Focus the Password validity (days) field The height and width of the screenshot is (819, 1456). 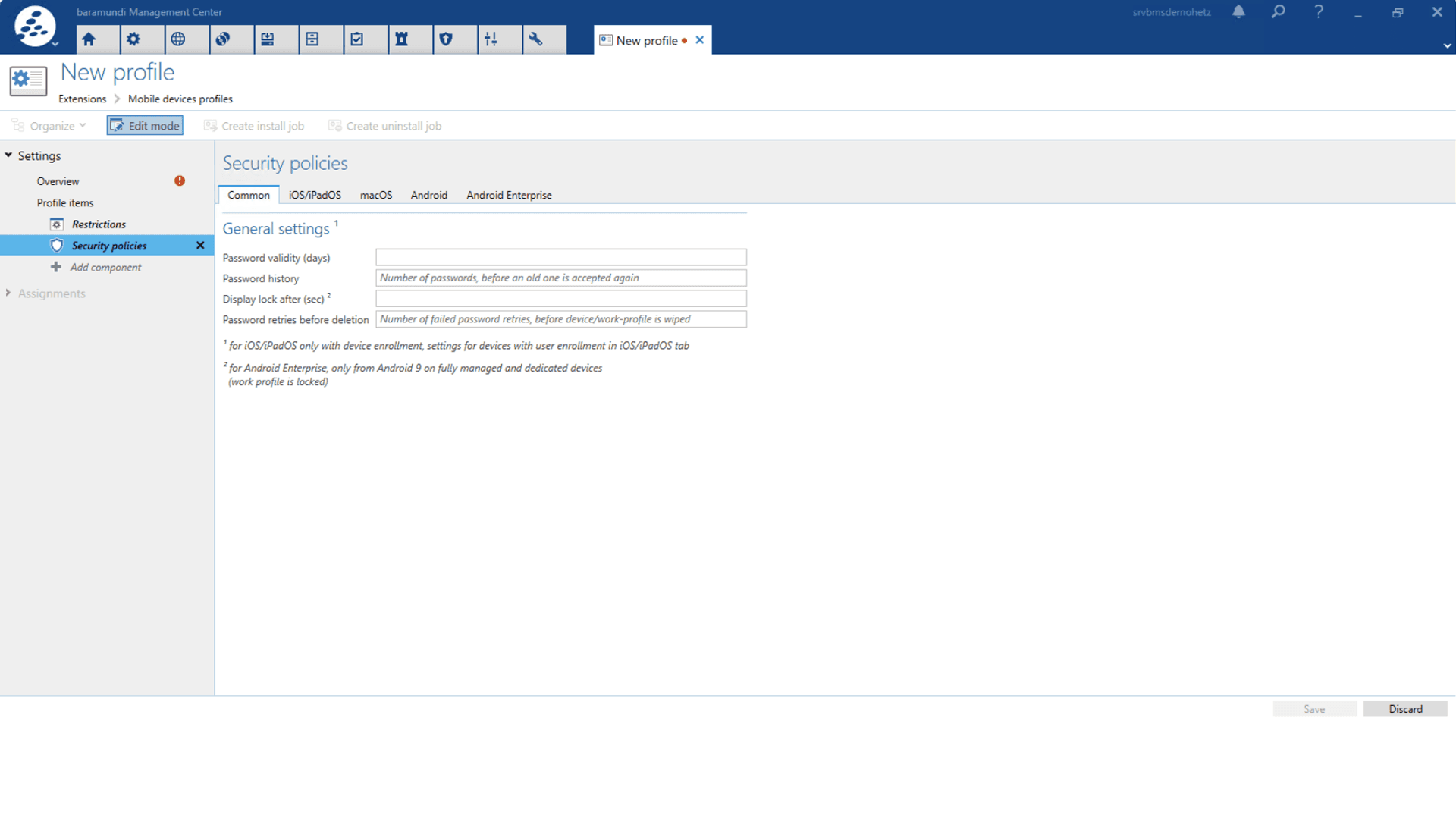coord(561,258)
